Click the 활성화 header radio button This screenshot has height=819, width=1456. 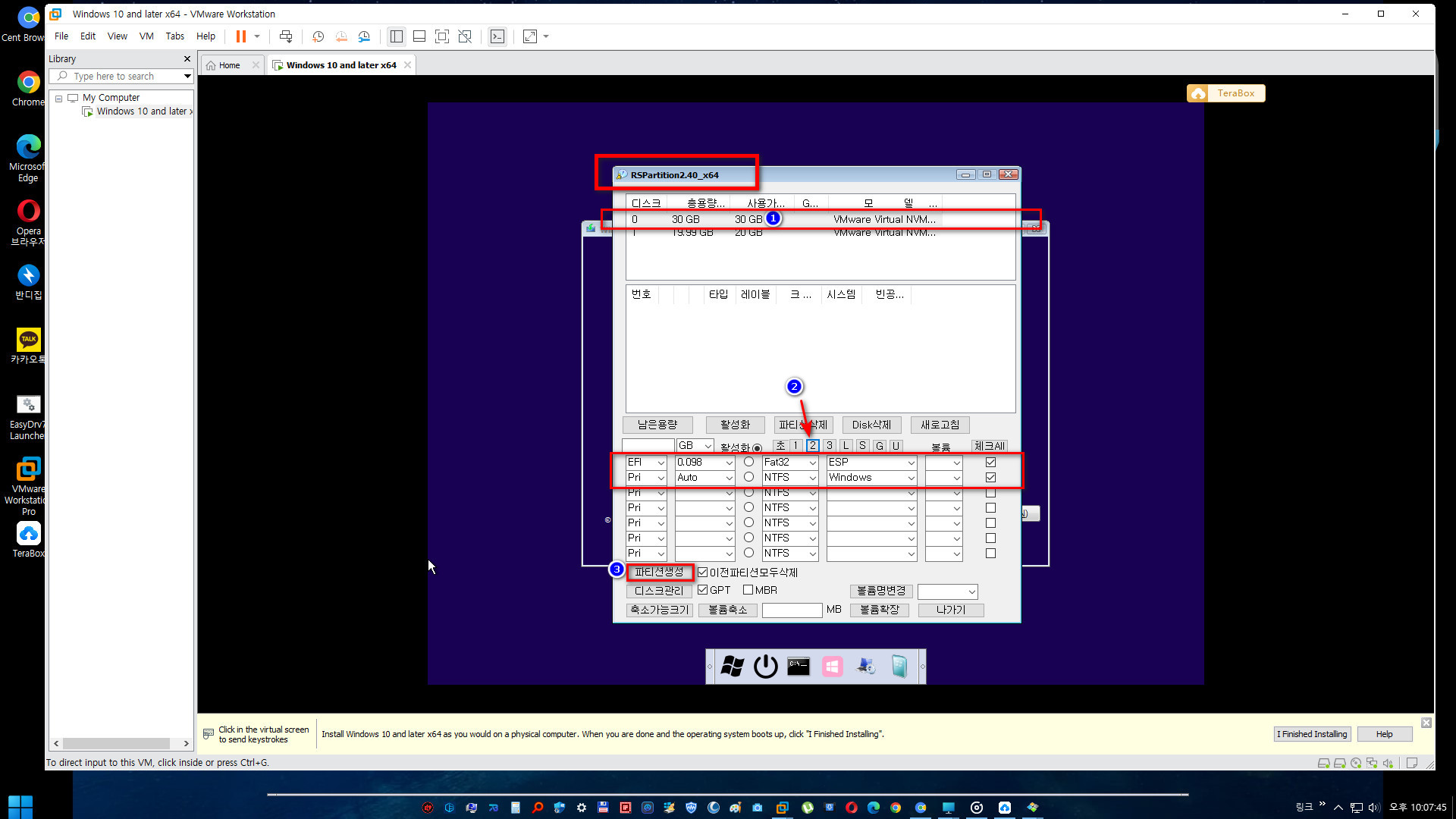click(x=757, y=448)
